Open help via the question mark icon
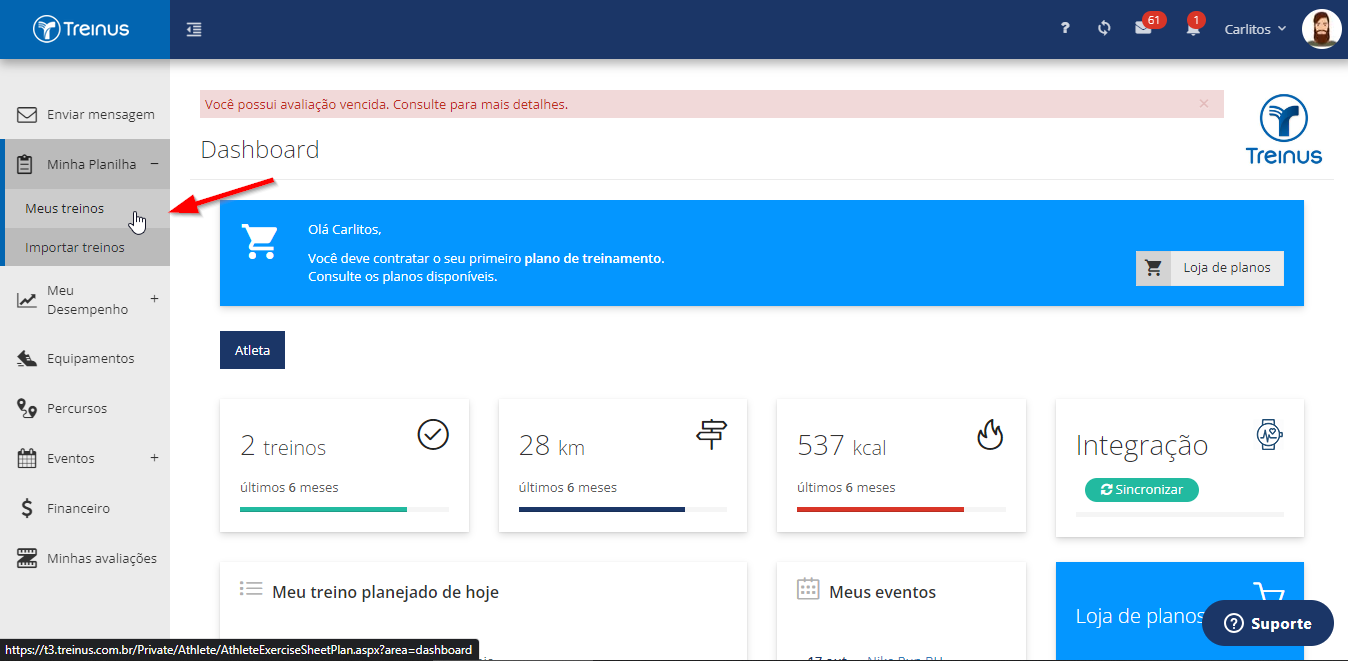Viewport: 1348px width, 661px height. [x=1065, y=29]
